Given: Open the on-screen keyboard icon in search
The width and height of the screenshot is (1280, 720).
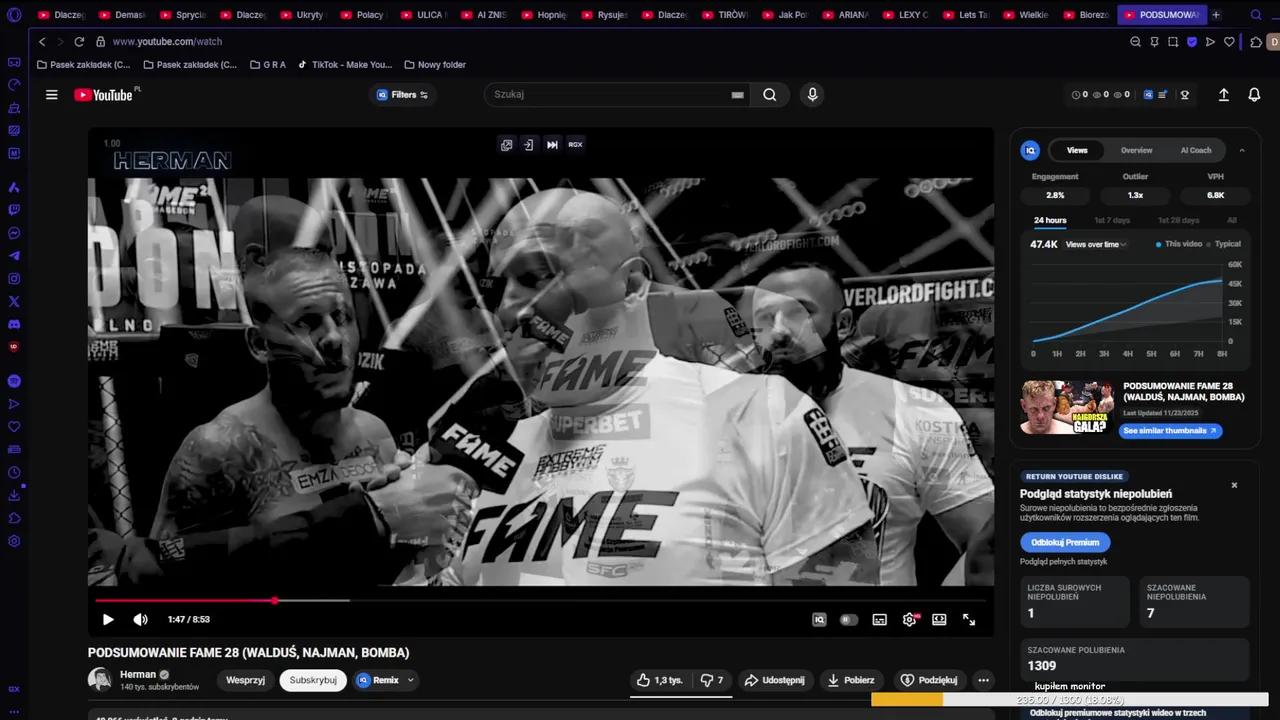Looking at the screenshot, I should (x=737, y=95).
